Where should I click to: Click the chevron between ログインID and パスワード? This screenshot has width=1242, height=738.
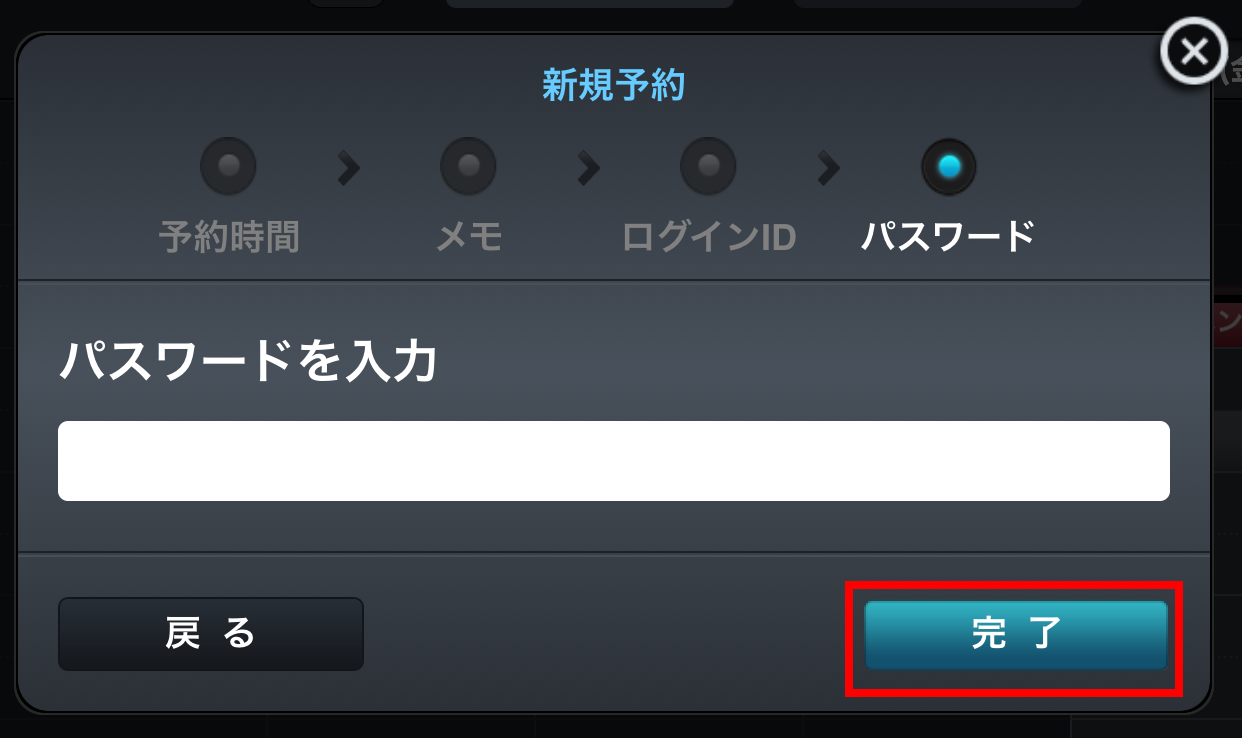point(828,168)
